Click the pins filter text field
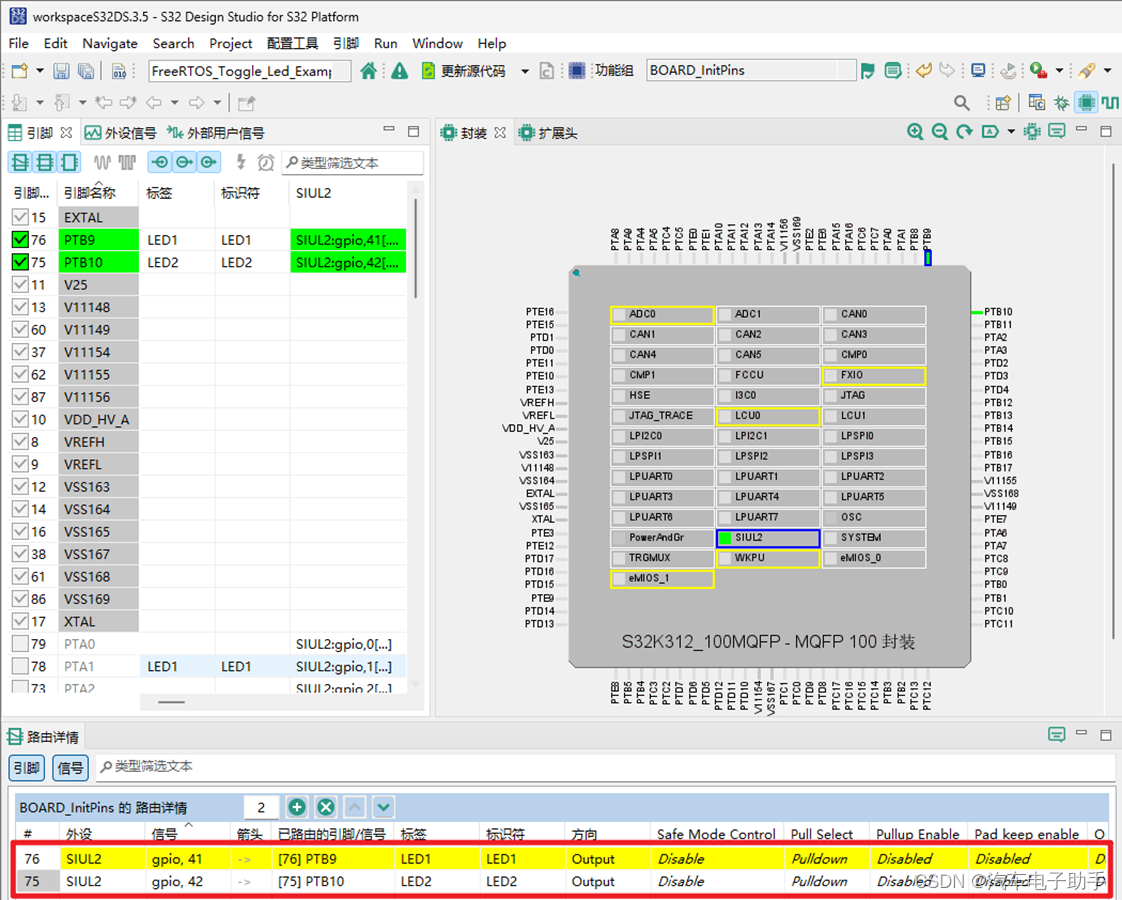This screenshot has height=900, width=1122. coord(353,163)
